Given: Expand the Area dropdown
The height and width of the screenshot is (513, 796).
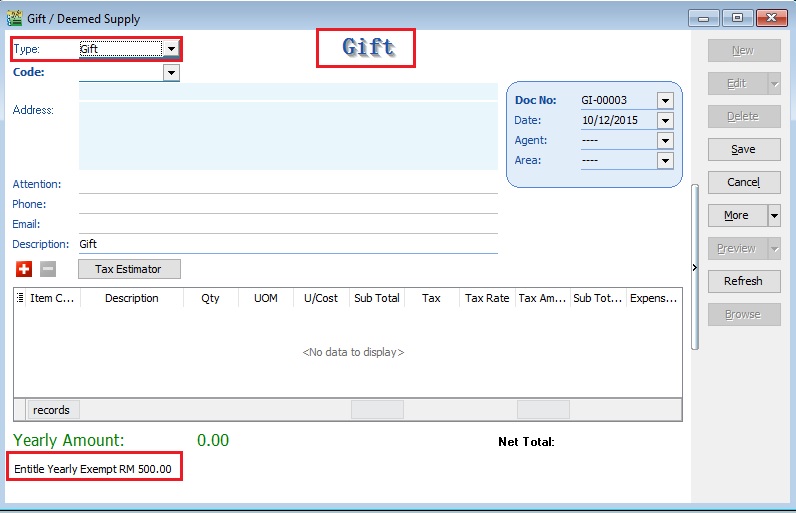Looking at the screenshot, I should [665, 161].
